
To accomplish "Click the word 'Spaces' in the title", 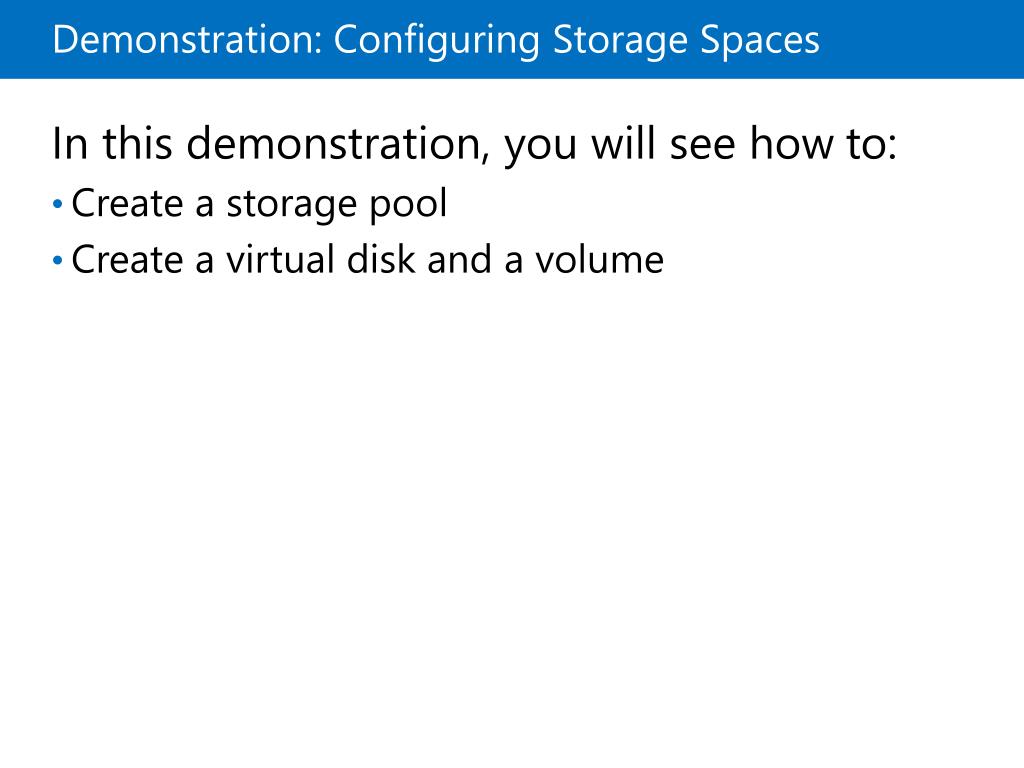I will [x=760, y=42].
